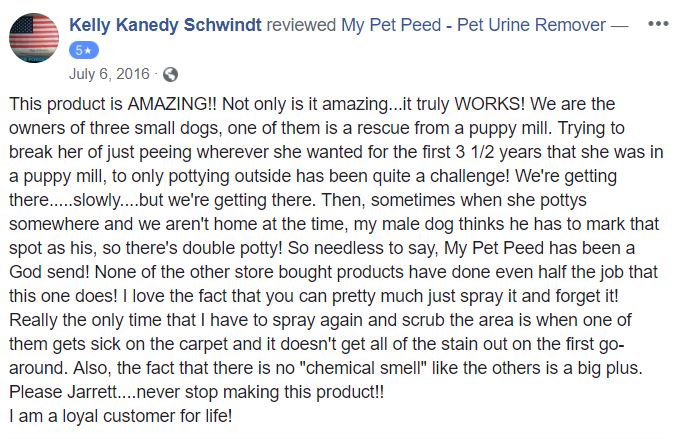Open Kelly's American flag profile picture

34,38
